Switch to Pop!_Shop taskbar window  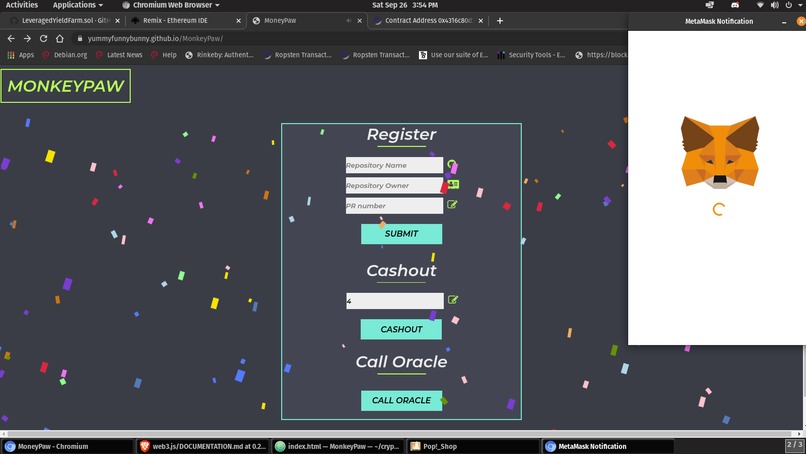click(472, 446)
